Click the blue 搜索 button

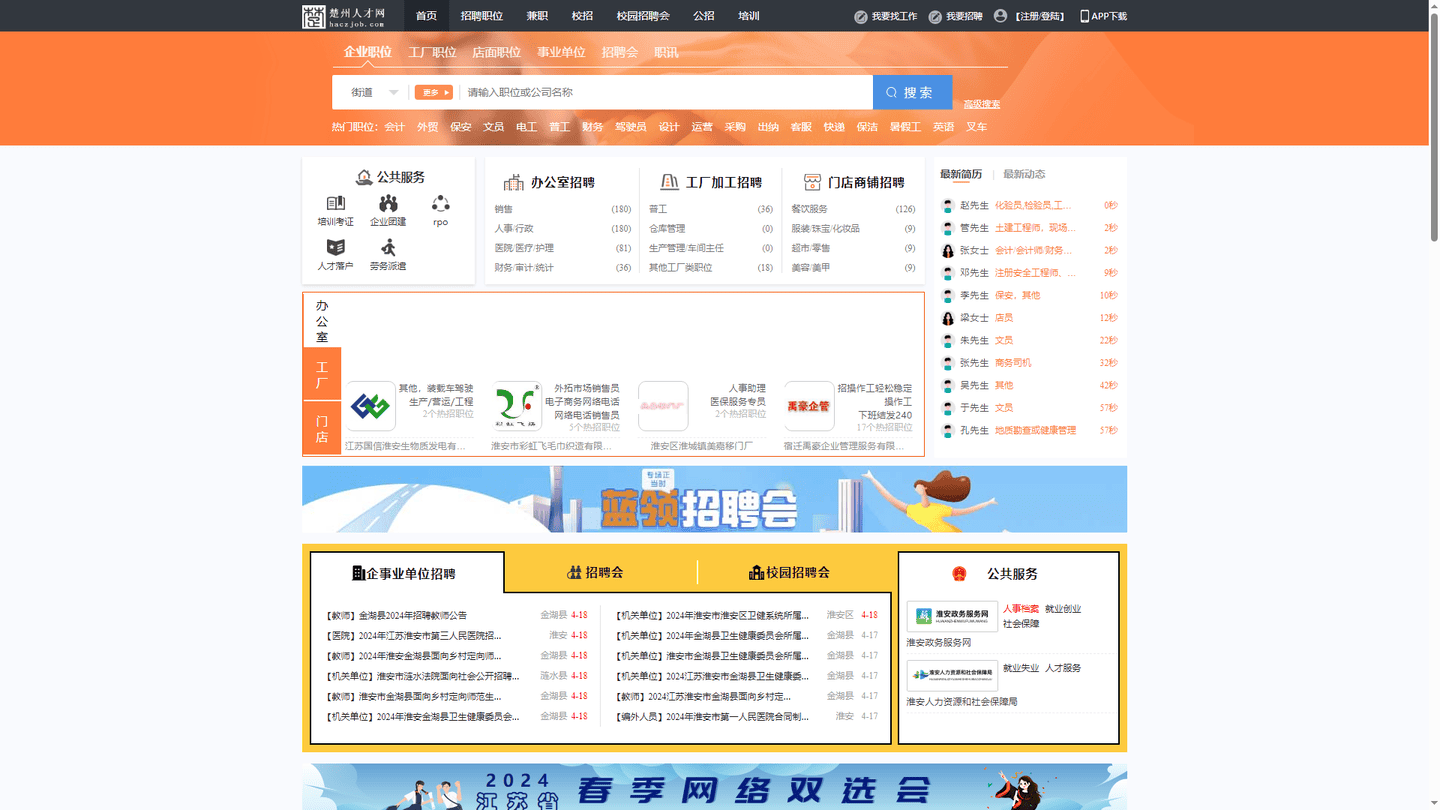pos(912,92)
